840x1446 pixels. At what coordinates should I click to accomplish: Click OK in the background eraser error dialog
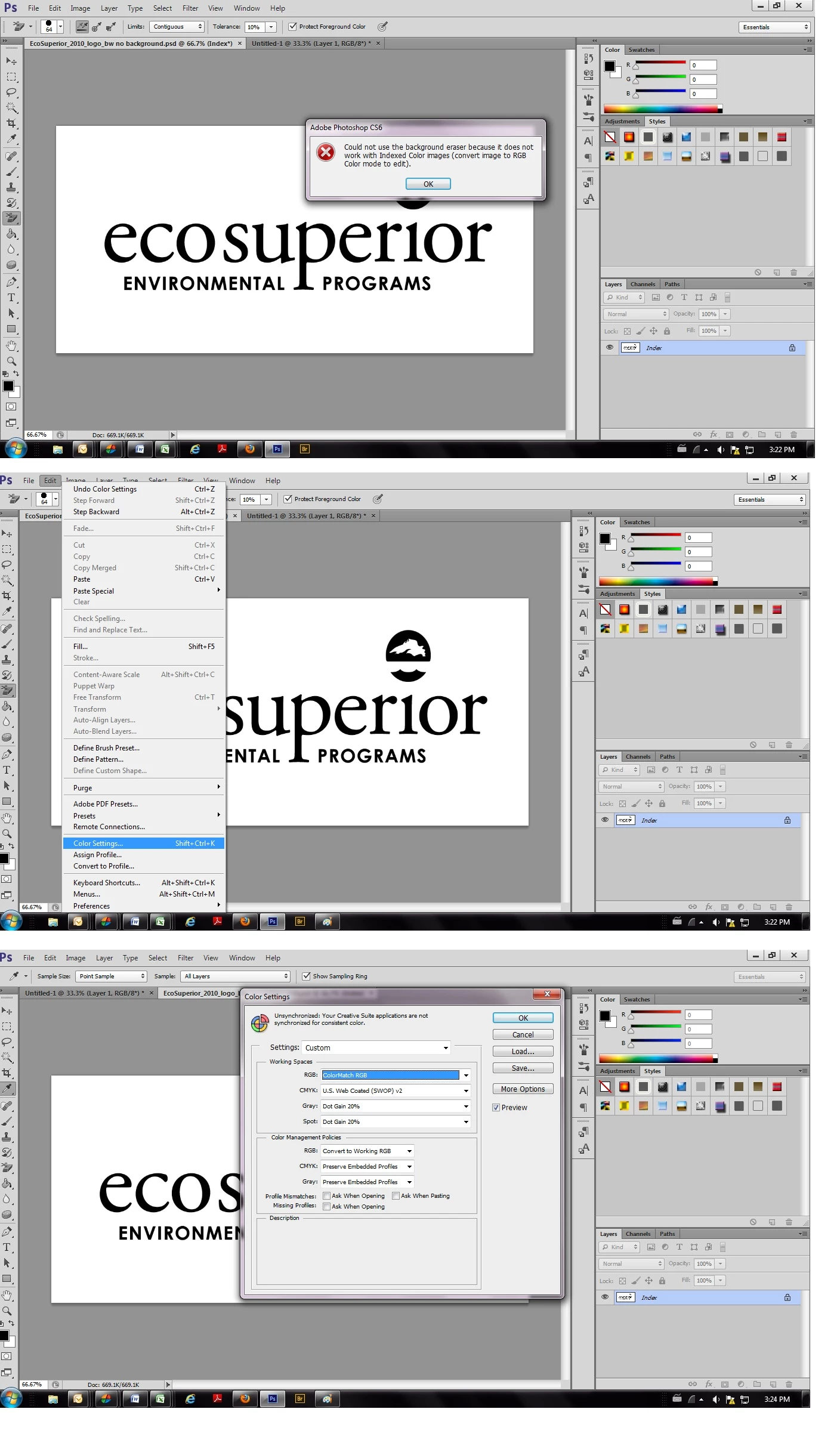tap(428, 184)
